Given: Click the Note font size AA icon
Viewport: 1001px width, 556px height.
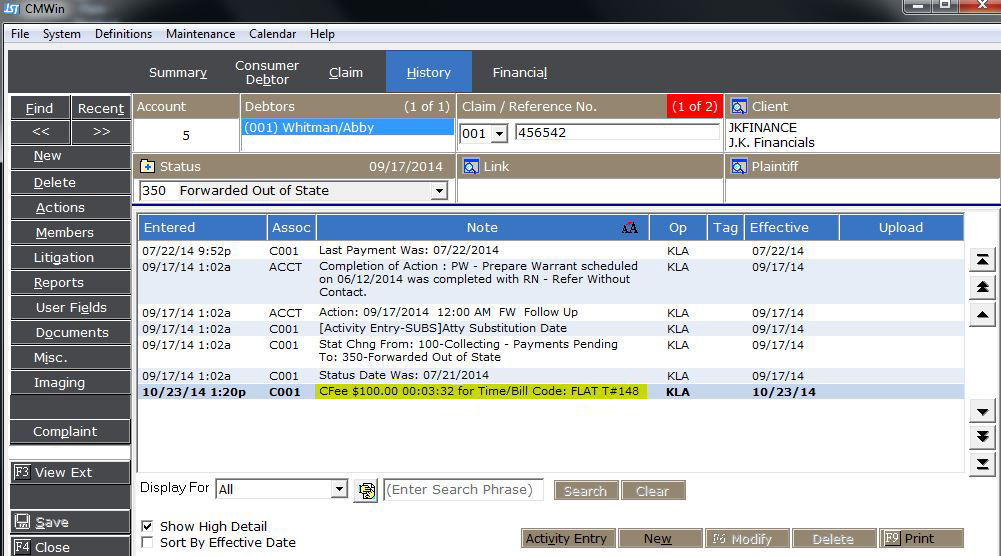Looking at the screenshot, I should point(629,228).
